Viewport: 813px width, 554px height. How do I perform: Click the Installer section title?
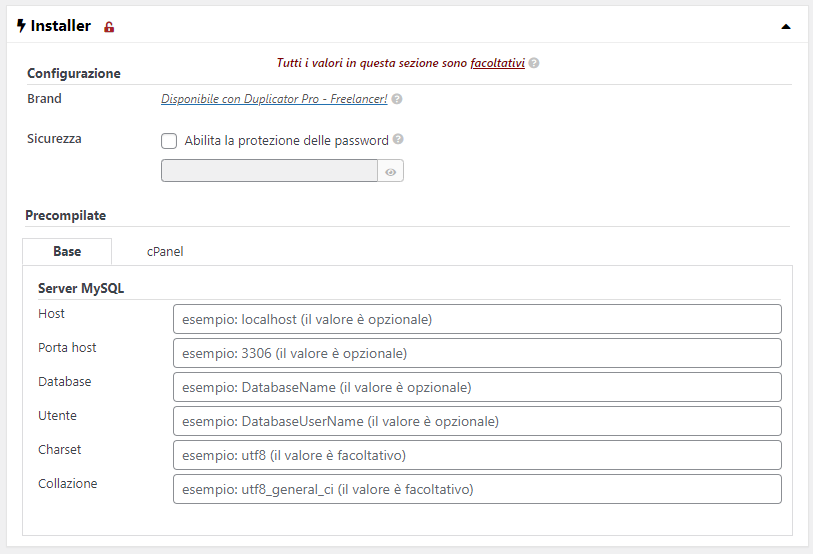(61, 26)
